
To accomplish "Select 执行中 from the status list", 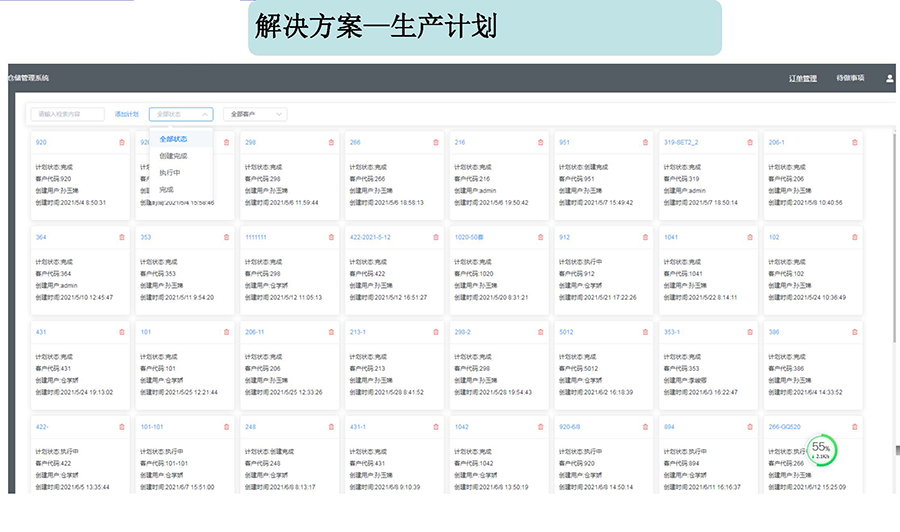I will [x=170, y=173].
